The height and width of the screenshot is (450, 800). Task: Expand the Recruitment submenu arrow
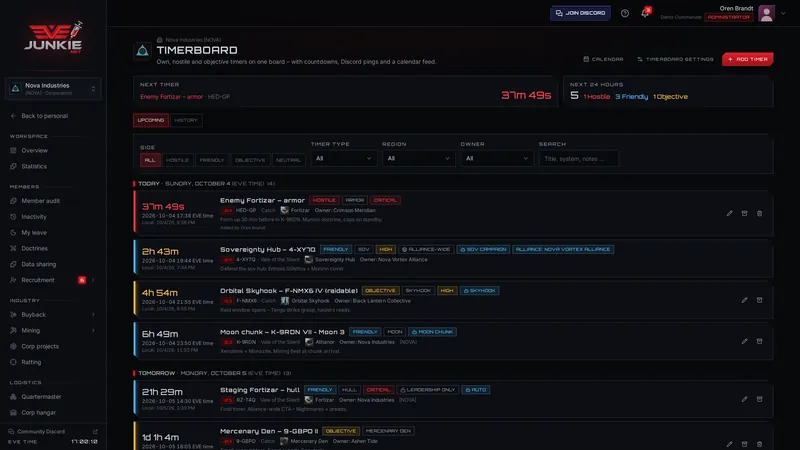(93, 280)
